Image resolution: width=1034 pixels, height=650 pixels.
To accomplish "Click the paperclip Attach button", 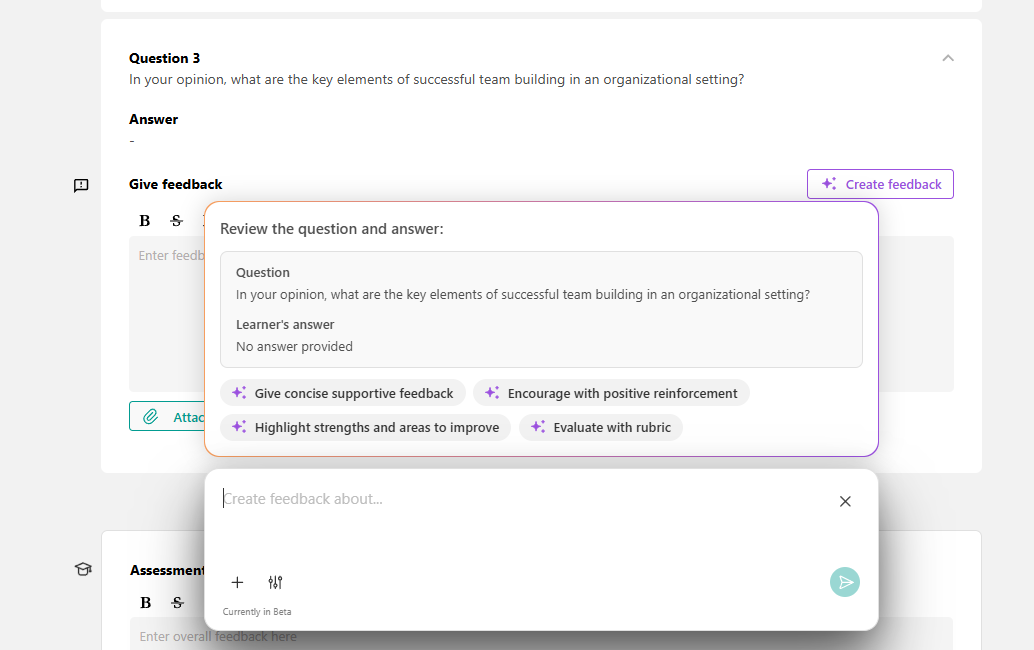I will [167, 417].
